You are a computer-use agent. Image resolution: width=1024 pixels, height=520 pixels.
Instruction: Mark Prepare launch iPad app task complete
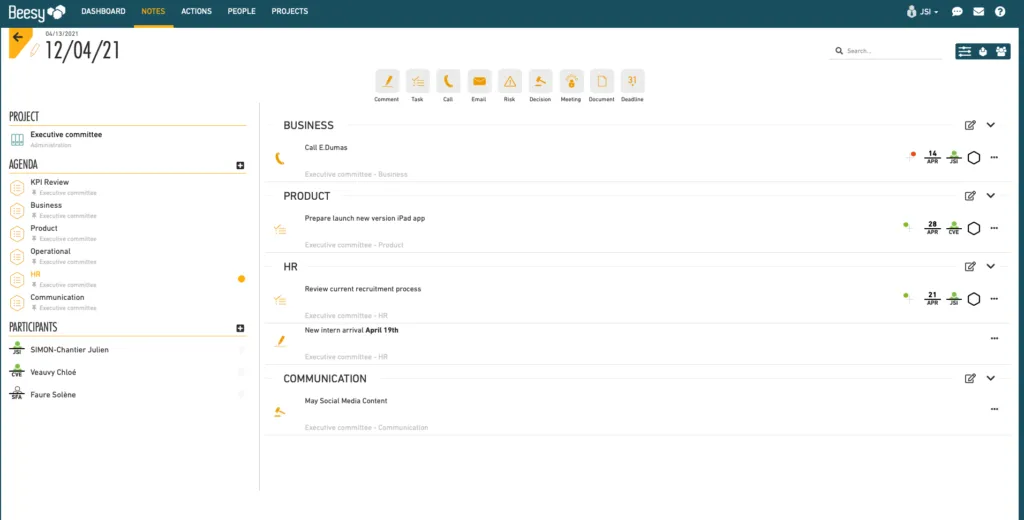(974, 228)
